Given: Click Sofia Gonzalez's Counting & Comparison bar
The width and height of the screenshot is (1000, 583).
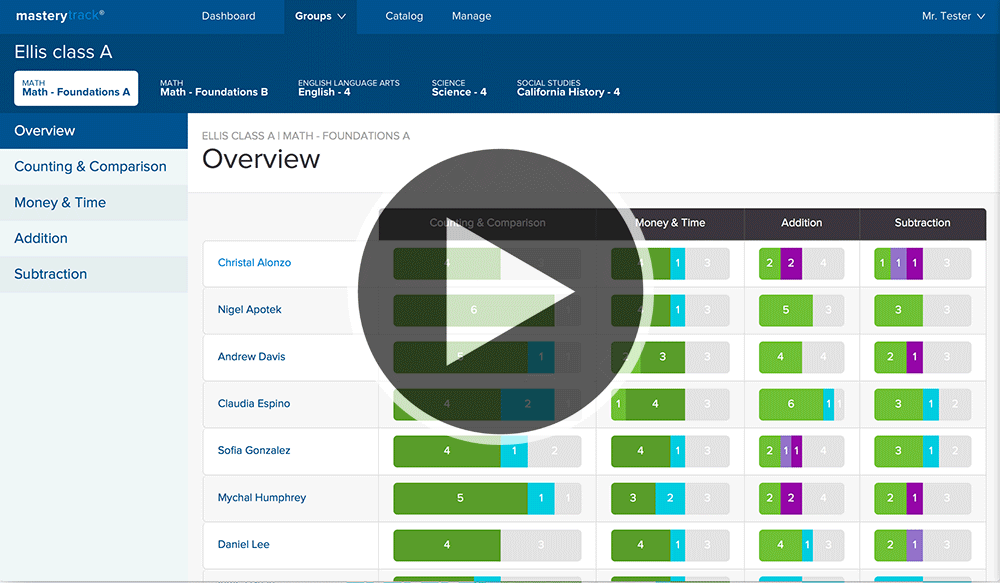Looking at the screenshot, I should coord(486,451).
